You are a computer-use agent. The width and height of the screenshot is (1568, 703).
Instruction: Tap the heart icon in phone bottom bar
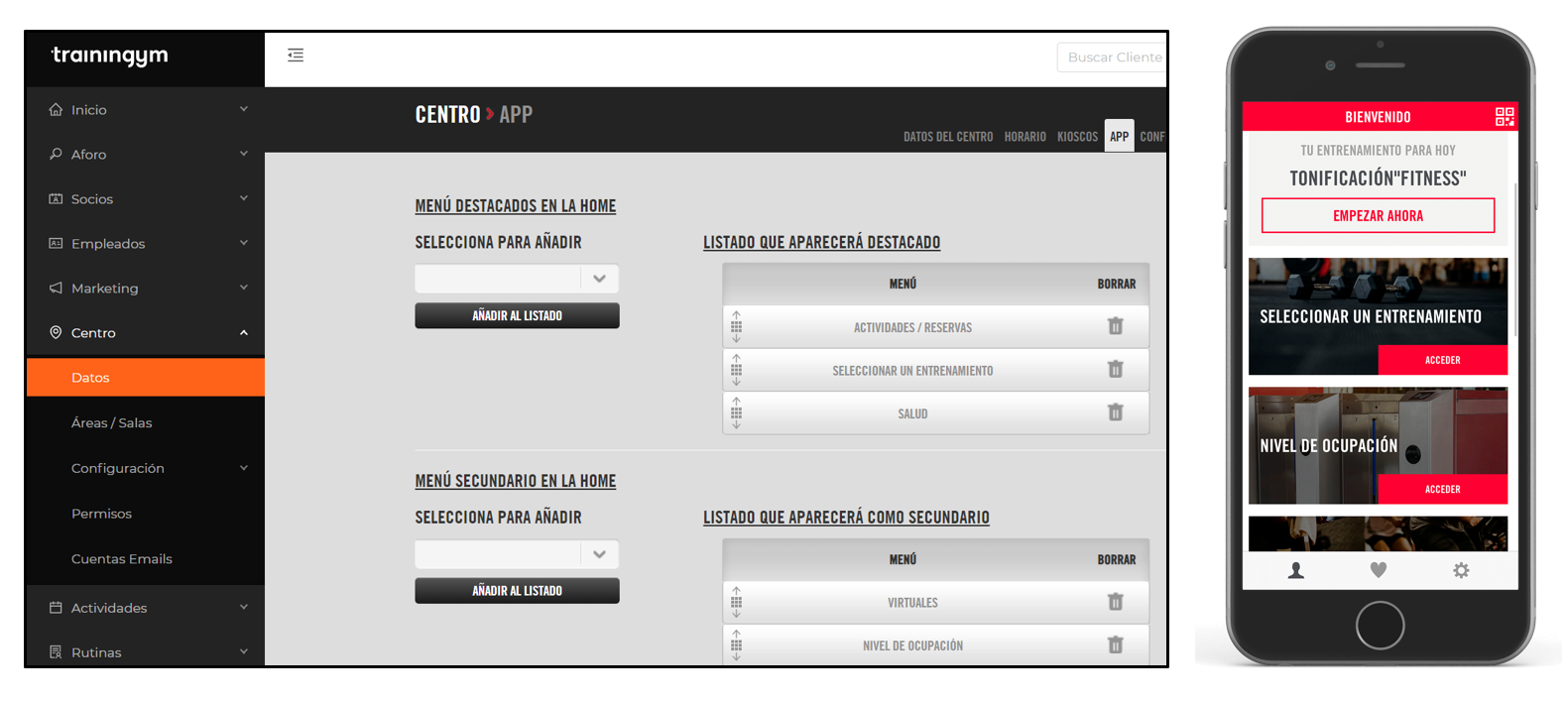coord(1379,570)
